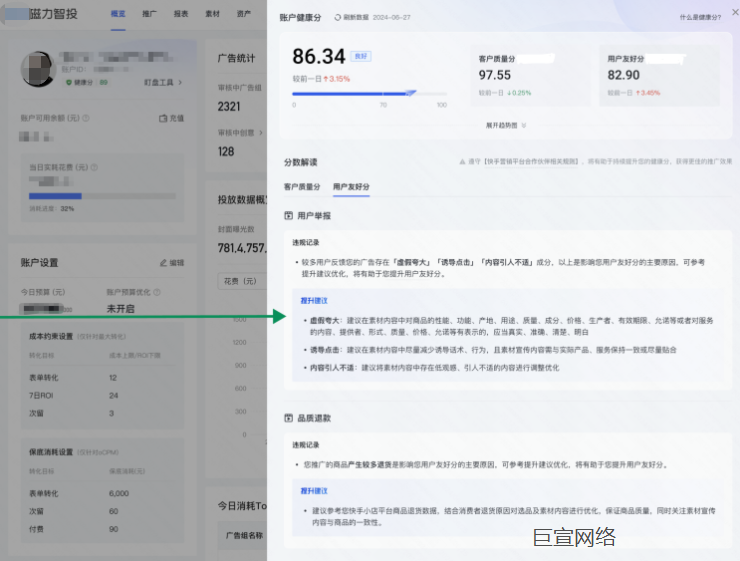740x561 pixels.
Task: Switch to 素材 tab
Action: pyautogui.click(x=212, y=14)
